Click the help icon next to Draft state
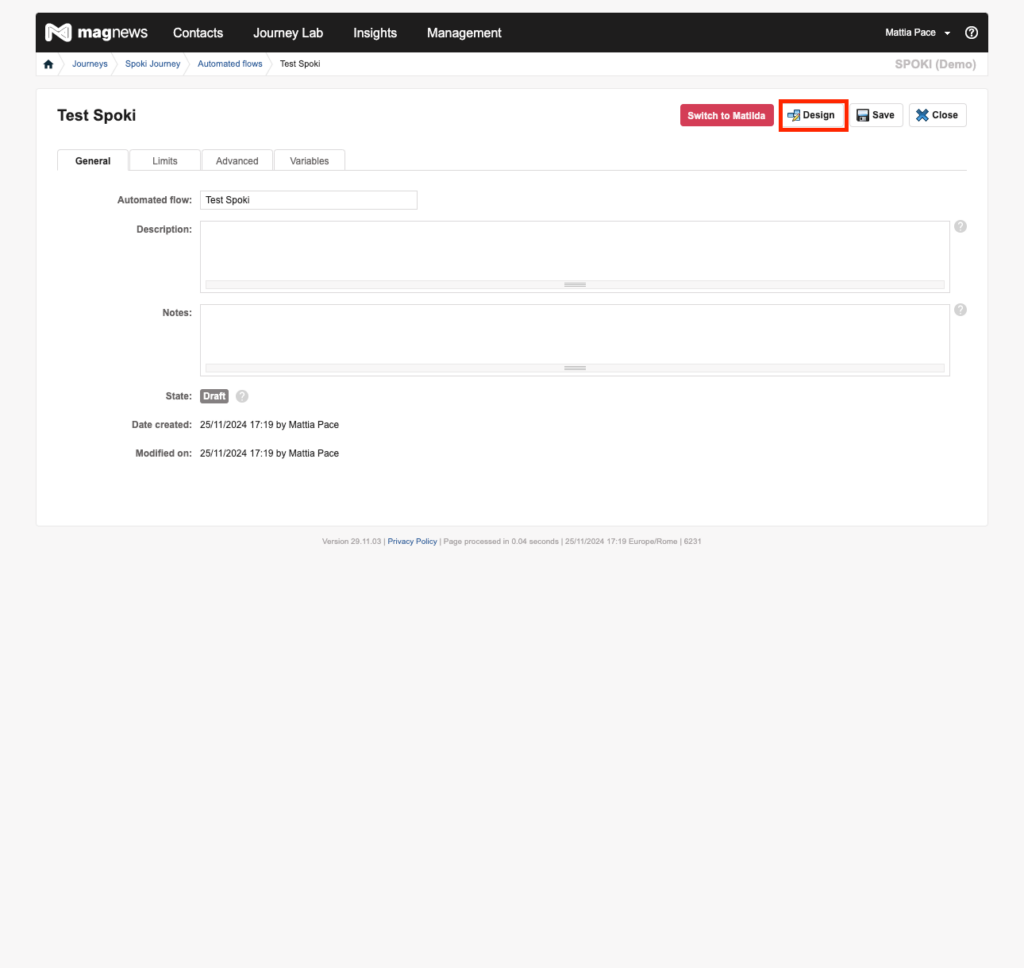1024x968 pixels. click(x=242, y=396)
